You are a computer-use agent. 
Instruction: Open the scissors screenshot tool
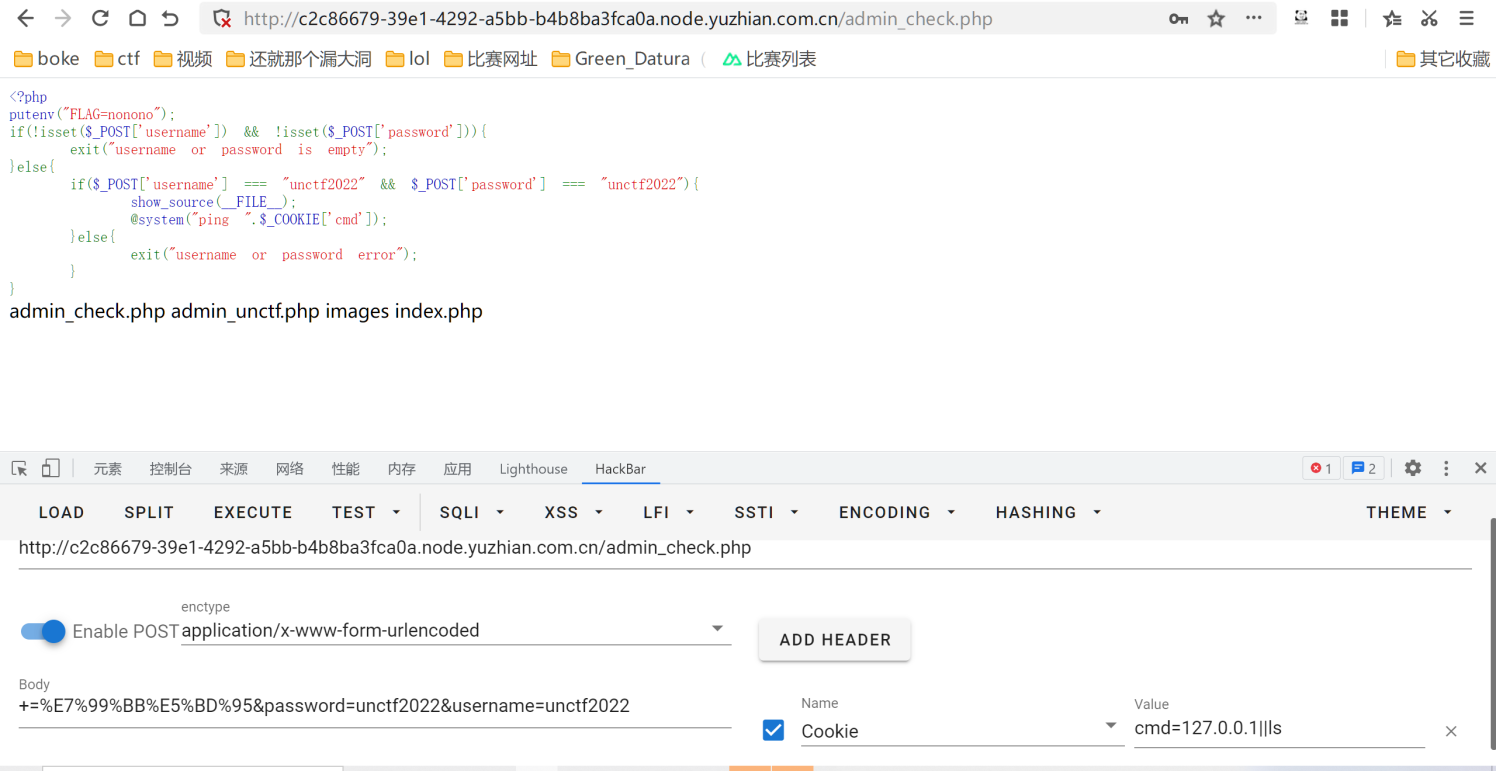point(1429,18)
